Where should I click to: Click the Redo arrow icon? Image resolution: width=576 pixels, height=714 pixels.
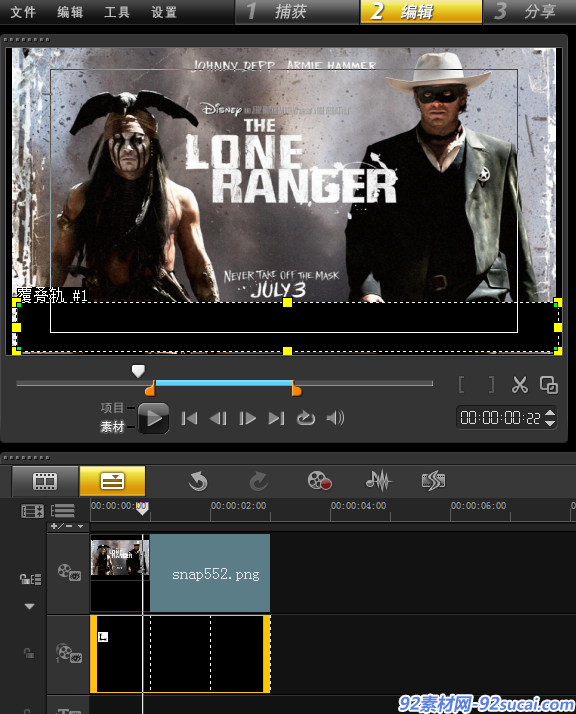coord(258,481)
